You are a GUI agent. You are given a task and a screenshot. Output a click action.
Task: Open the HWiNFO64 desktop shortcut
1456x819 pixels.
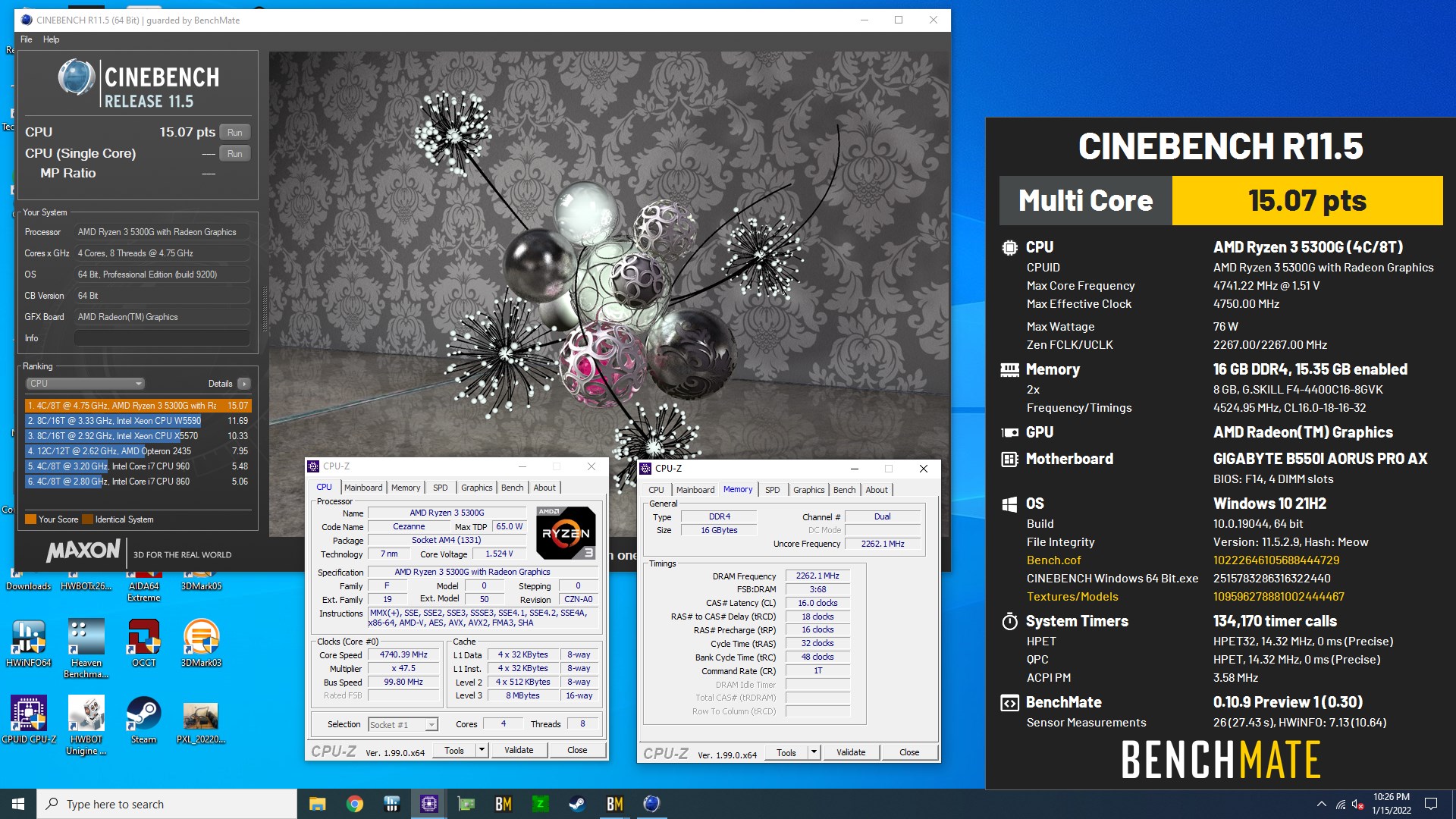28,642
